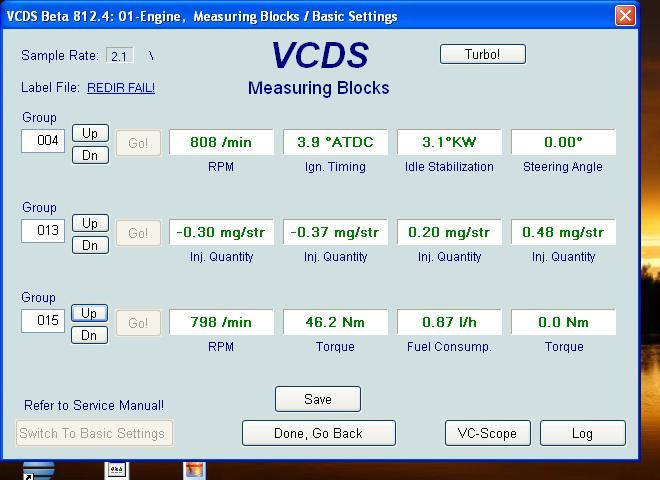Screen dimensions: 660x480
Task: Click the Fuel Consump. label
Action: (x=449, y=347)
